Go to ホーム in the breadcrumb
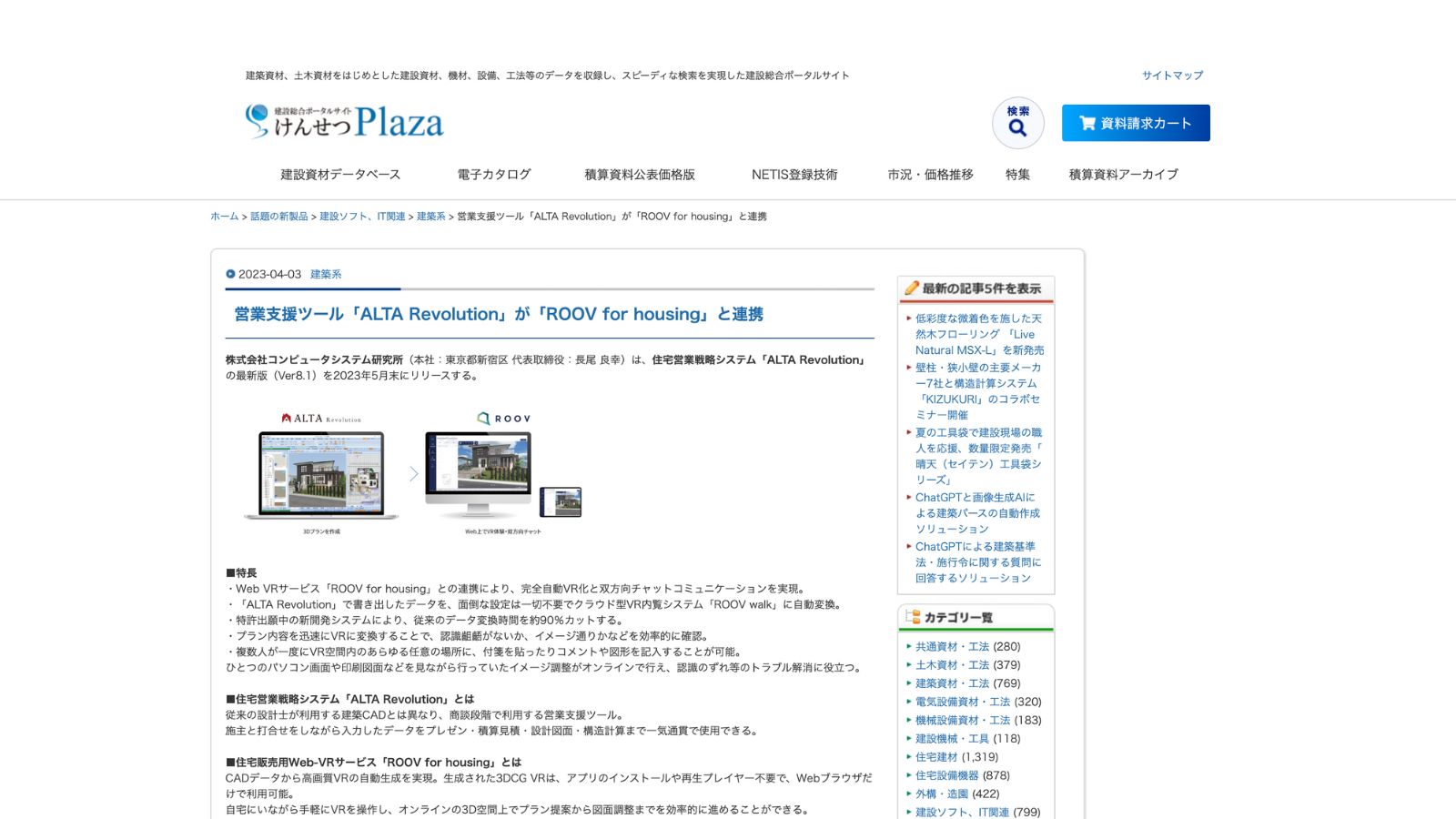Screen dimensions: 1456x819 click(224, 217)
